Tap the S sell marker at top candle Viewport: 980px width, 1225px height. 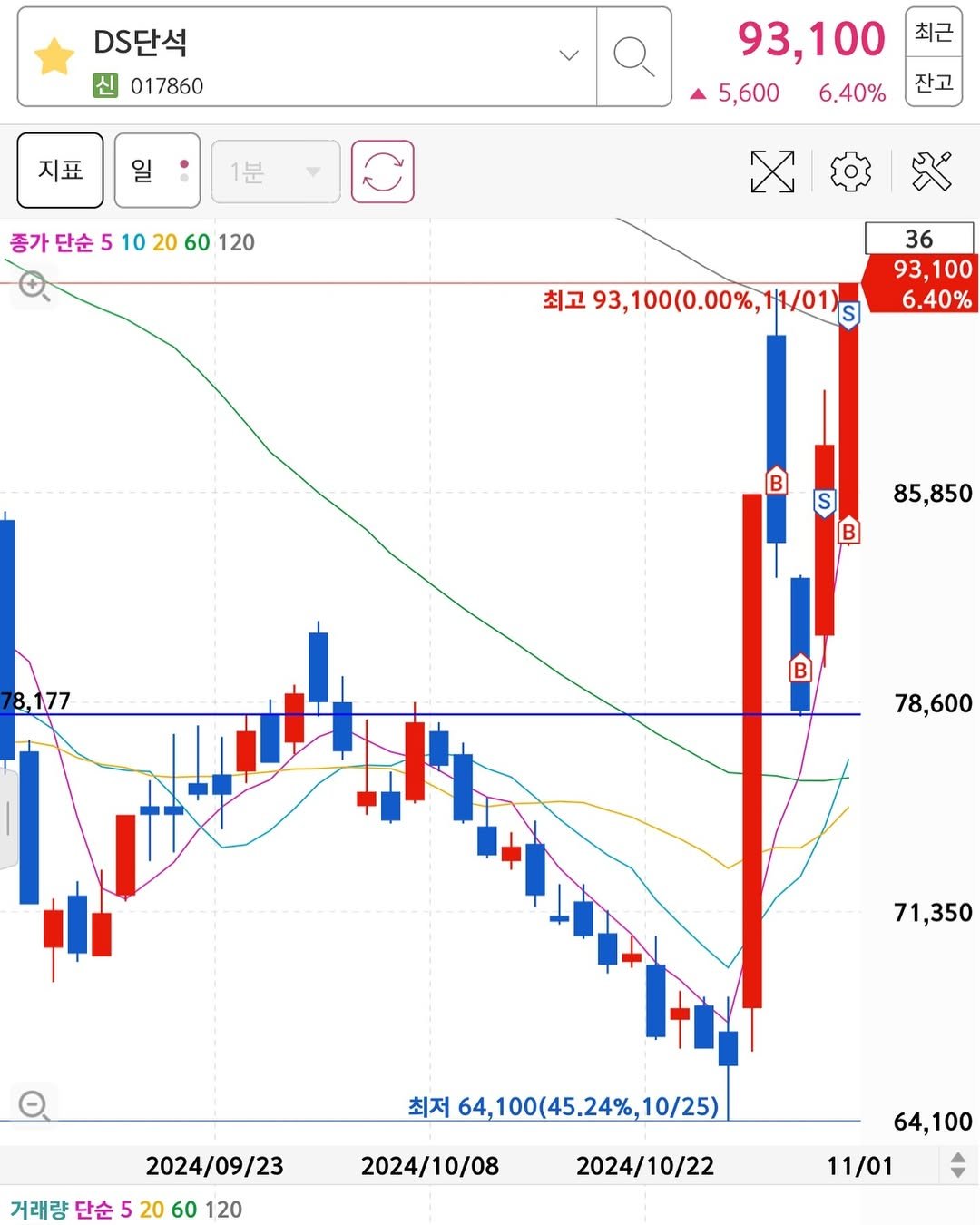point(848,315)
